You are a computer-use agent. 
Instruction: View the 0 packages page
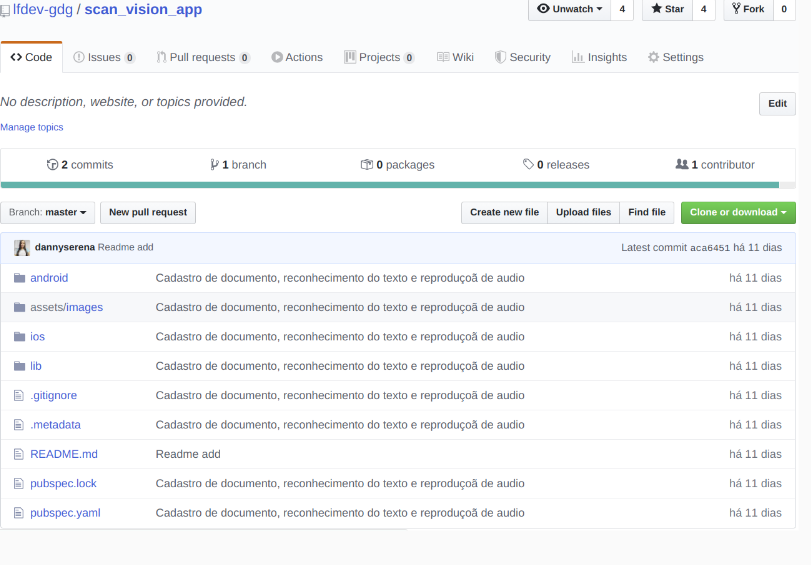click(398, 165)
